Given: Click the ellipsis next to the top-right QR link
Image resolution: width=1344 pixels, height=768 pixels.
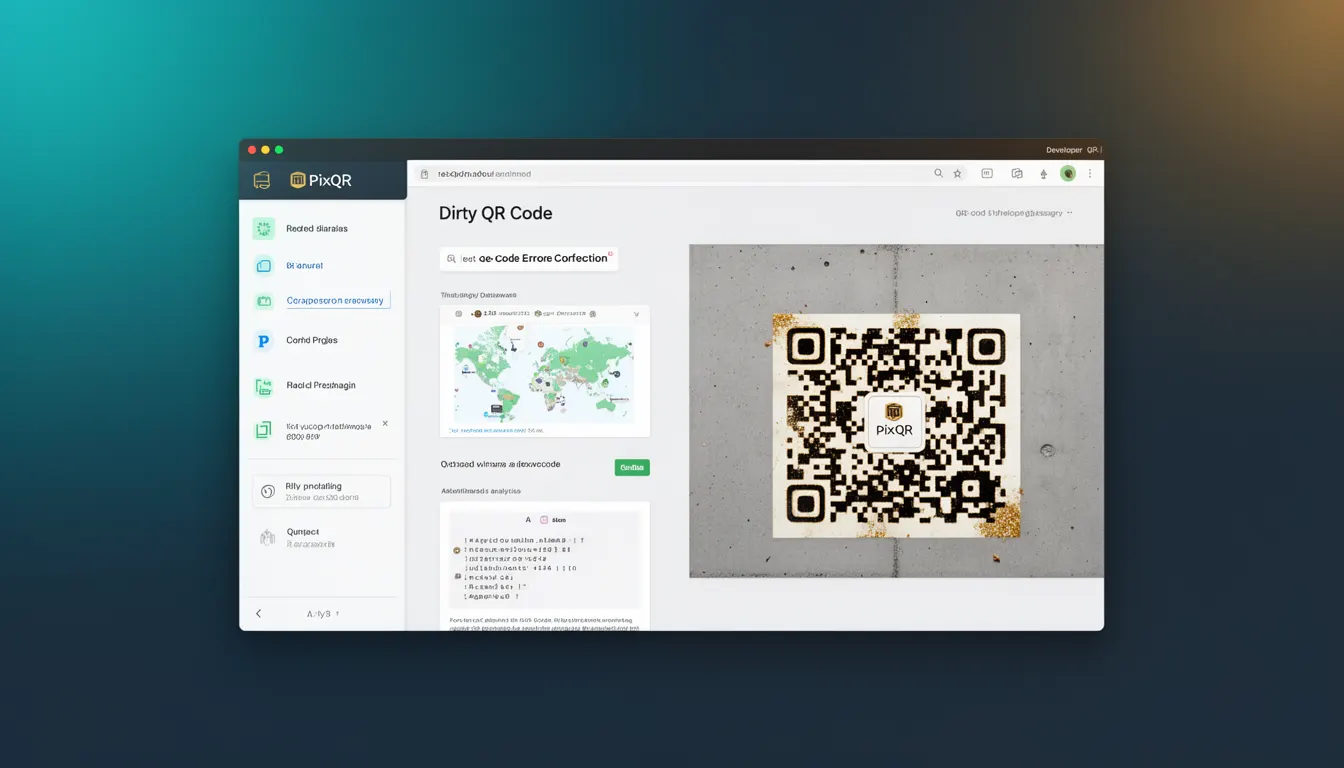Looking at the screenshot, I should (1069, 213).
